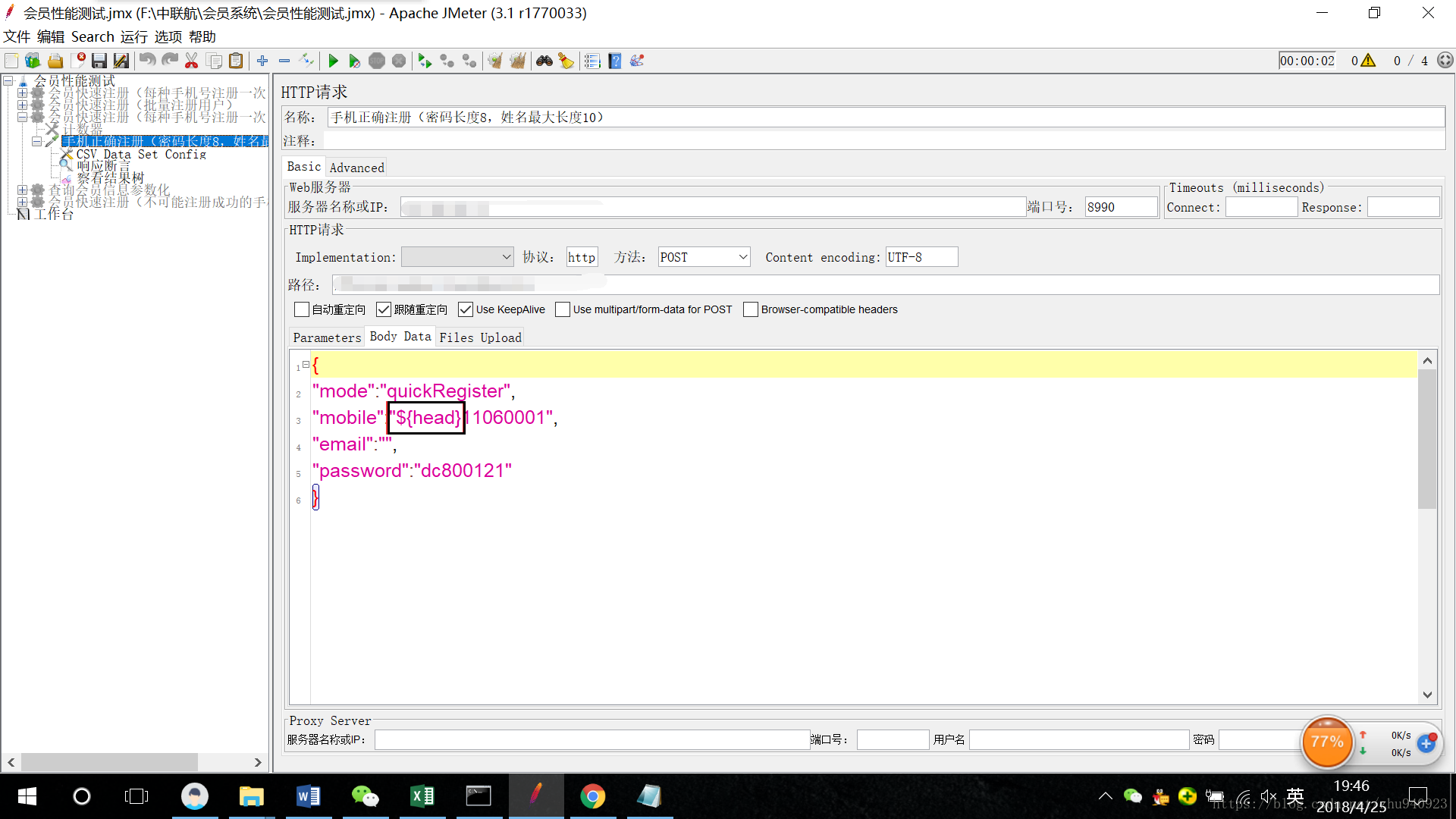
Task: Switch to the Advanced tab
Action: [356, 168]
